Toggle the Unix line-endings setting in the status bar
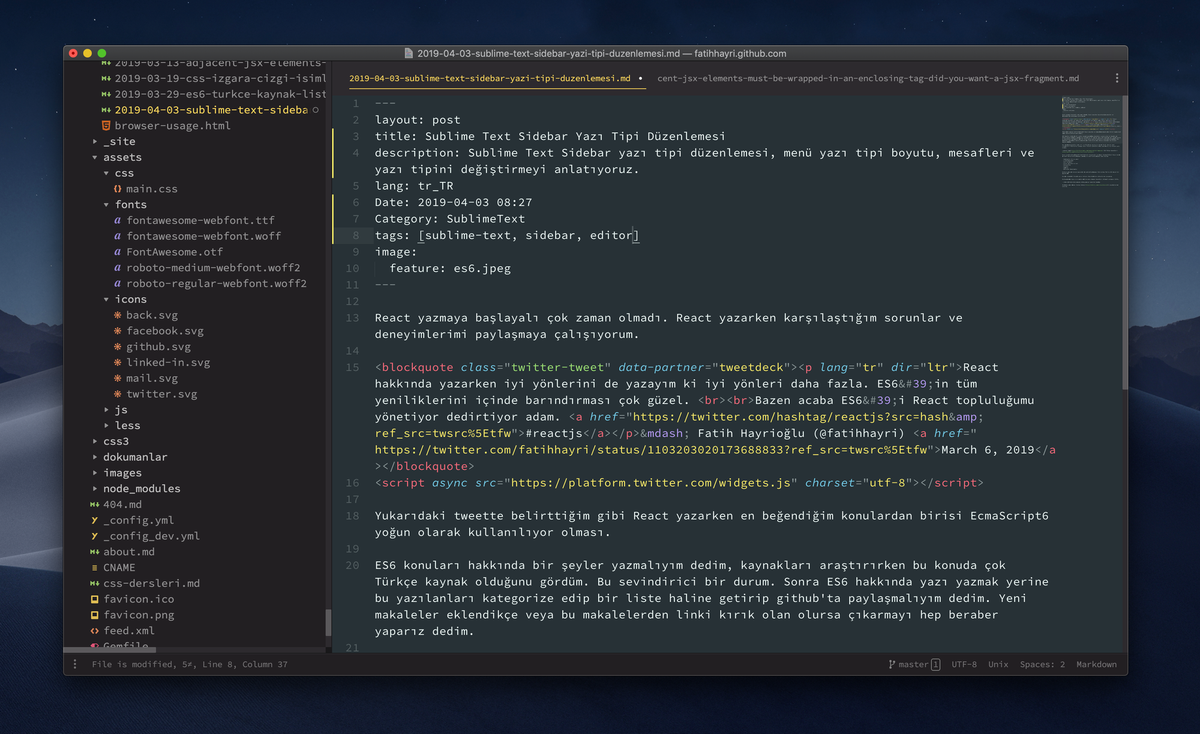The image size is (1200, 734). click(998, 663)
